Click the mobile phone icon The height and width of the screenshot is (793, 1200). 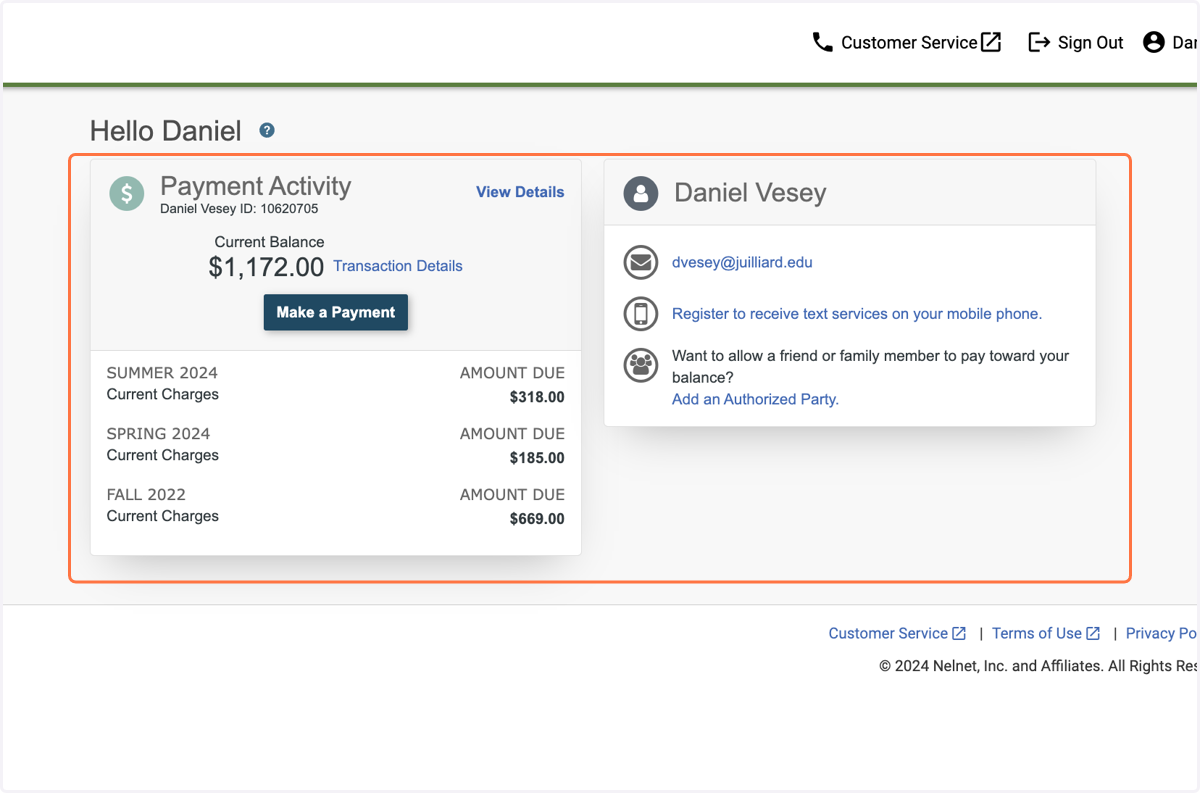[641, 314]
